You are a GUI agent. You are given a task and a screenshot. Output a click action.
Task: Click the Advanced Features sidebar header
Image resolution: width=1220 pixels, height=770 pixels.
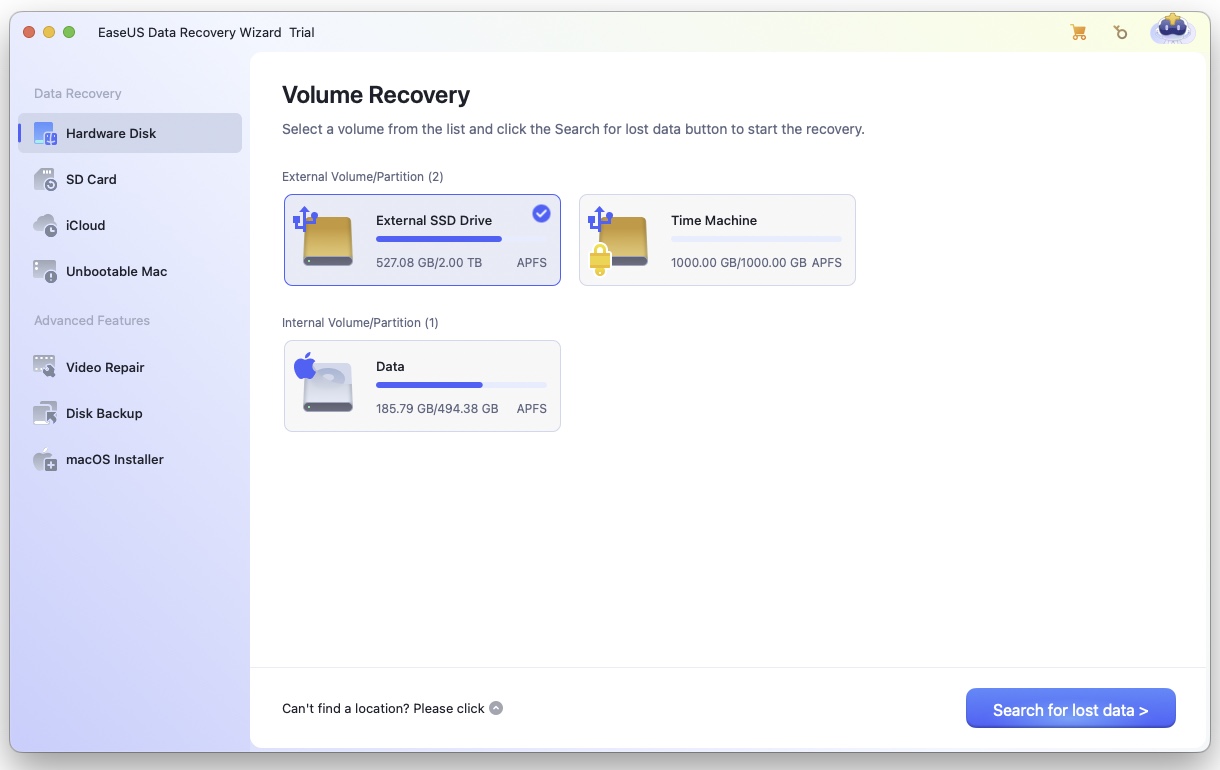tap(92, 320)
